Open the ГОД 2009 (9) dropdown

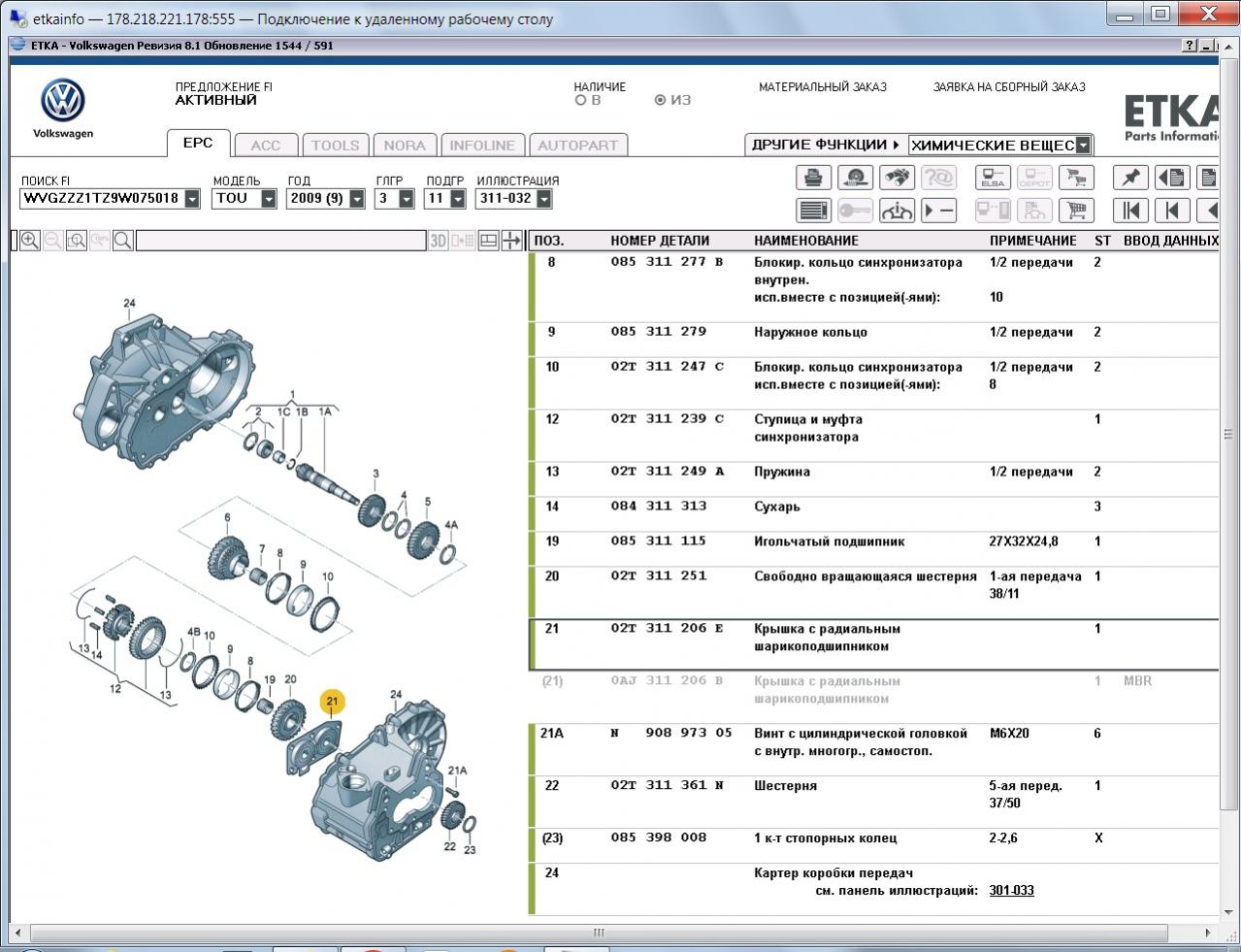coord(357,198)
